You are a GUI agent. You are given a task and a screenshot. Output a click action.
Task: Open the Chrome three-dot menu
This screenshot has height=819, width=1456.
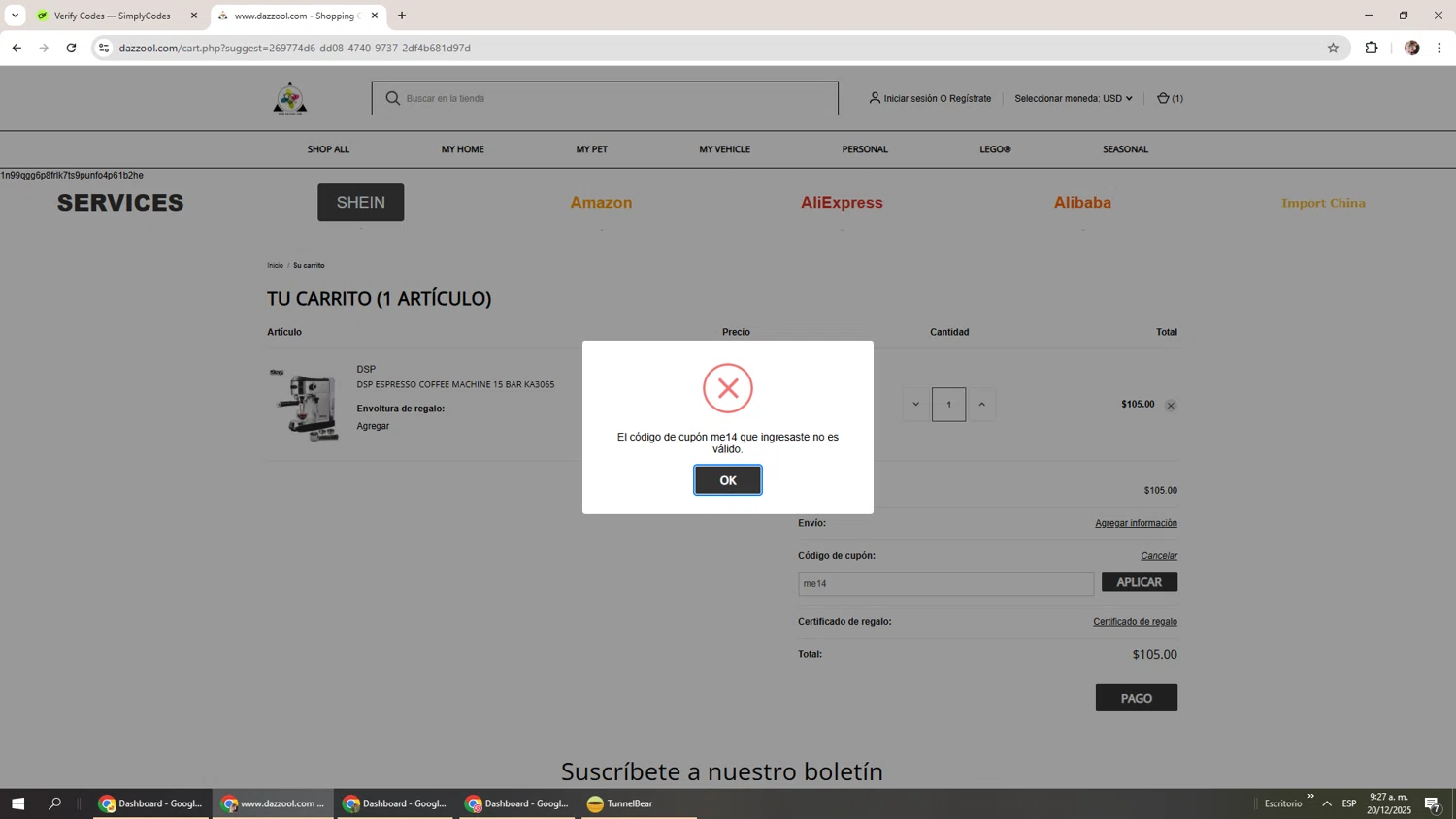pyautogui.click(x=1439, y=48)
